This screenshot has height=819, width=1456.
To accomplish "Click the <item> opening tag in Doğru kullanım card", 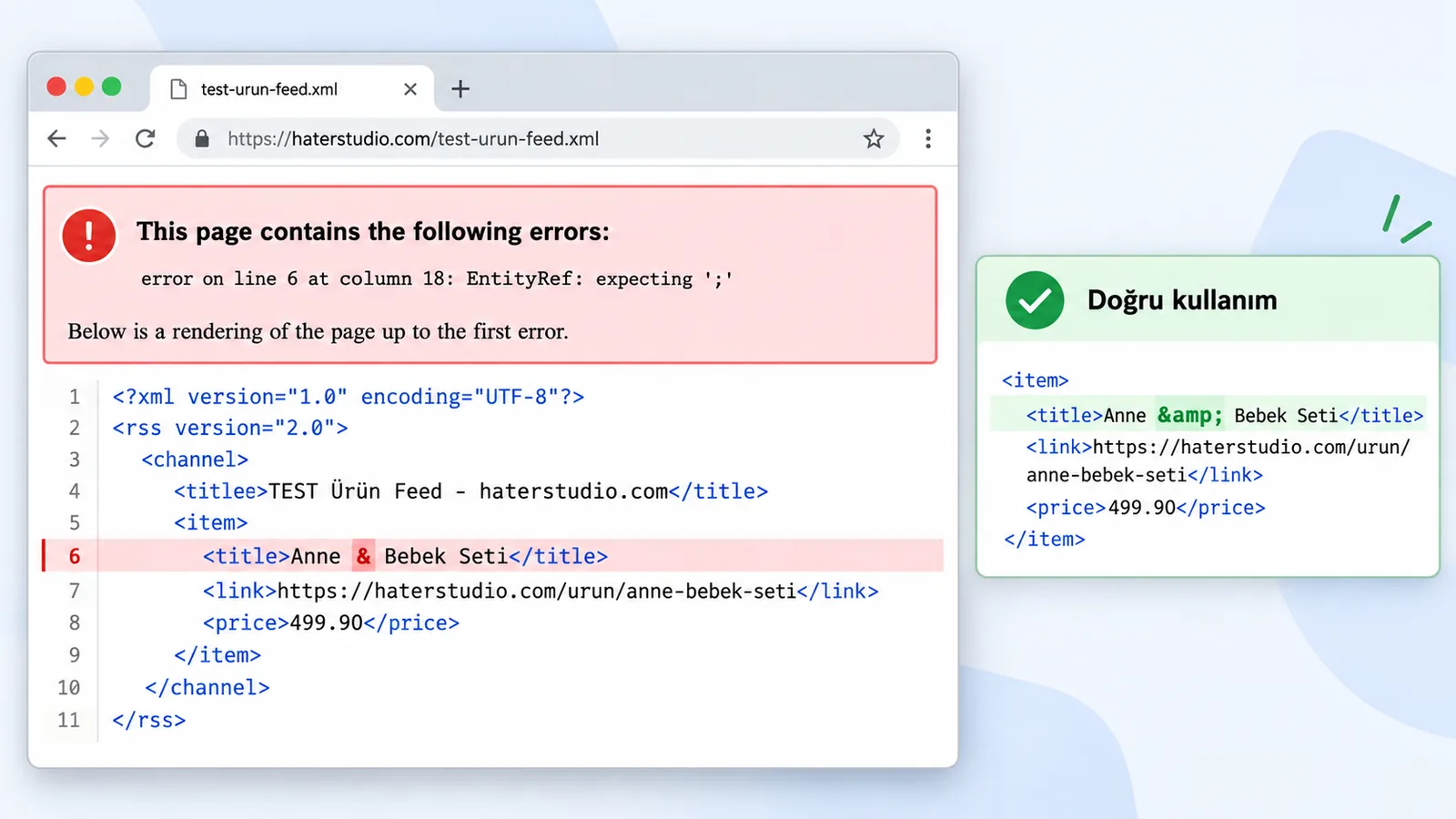I will tap(1035, 380).
